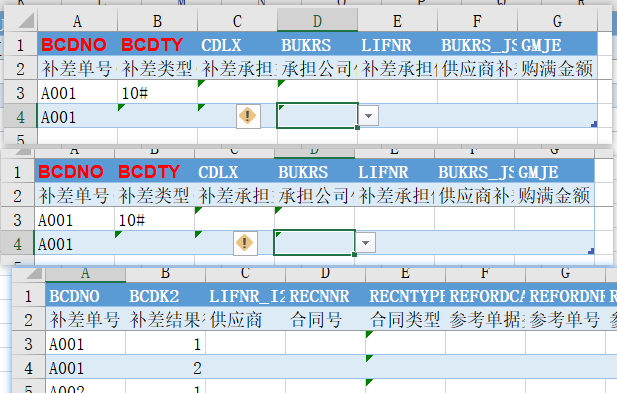Click the 购满金额 cell in the top sheet
617x393 pixels.
coord(558,68)
